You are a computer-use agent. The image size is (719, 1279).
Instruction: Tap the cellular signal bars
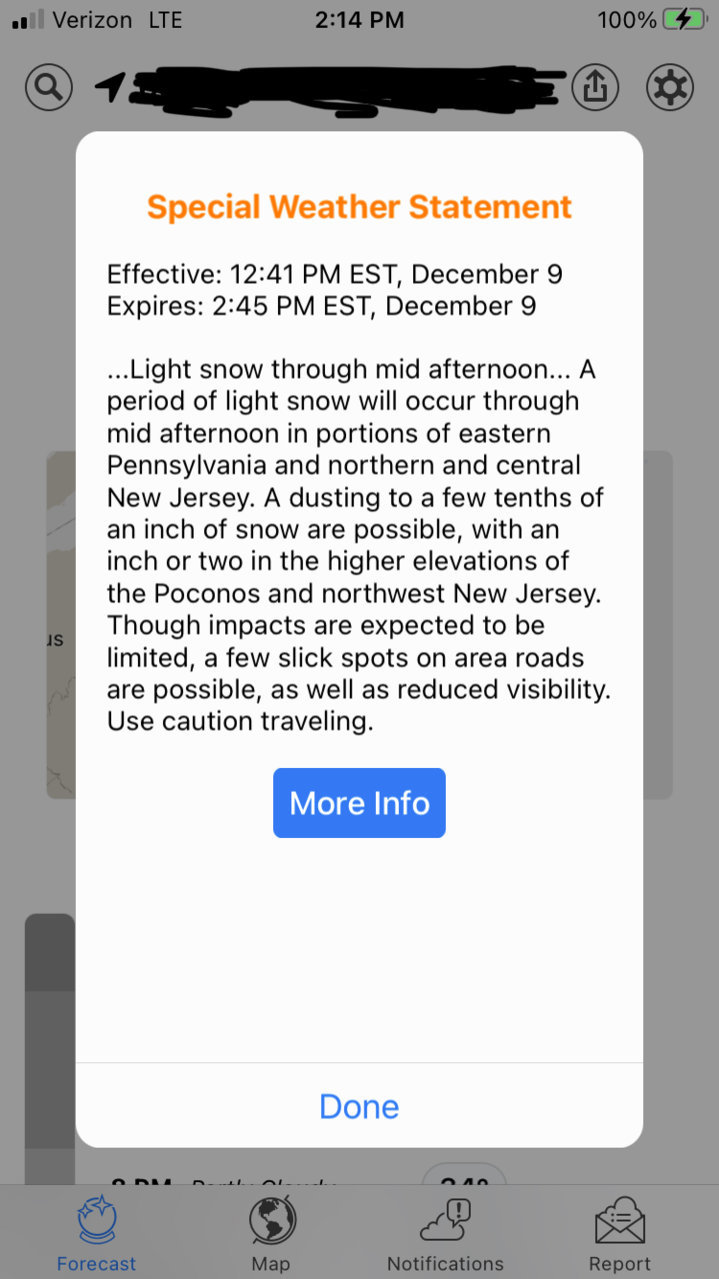28,19
